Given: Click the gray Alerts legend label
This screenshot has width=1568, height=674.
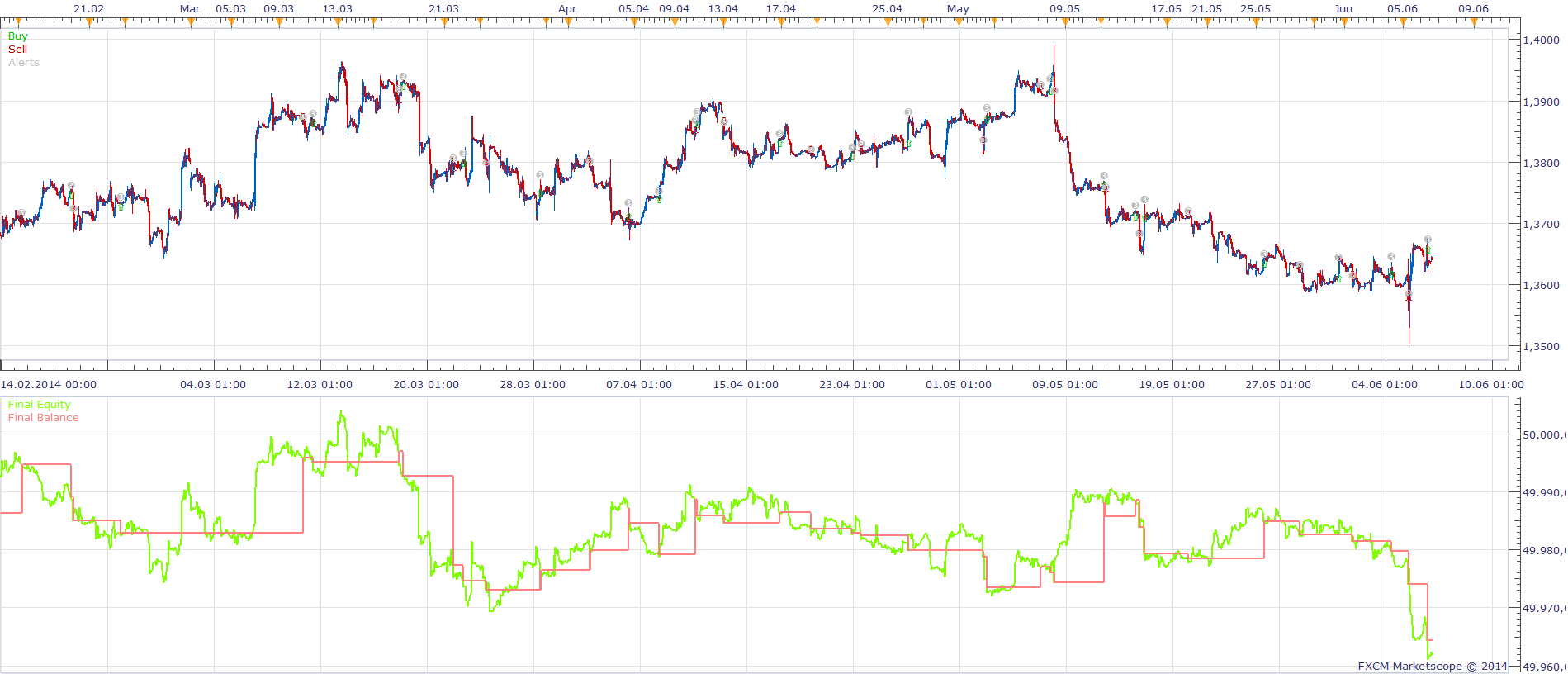Looking at the screenshot, I should pyautogui.click(x=24, y=63).
